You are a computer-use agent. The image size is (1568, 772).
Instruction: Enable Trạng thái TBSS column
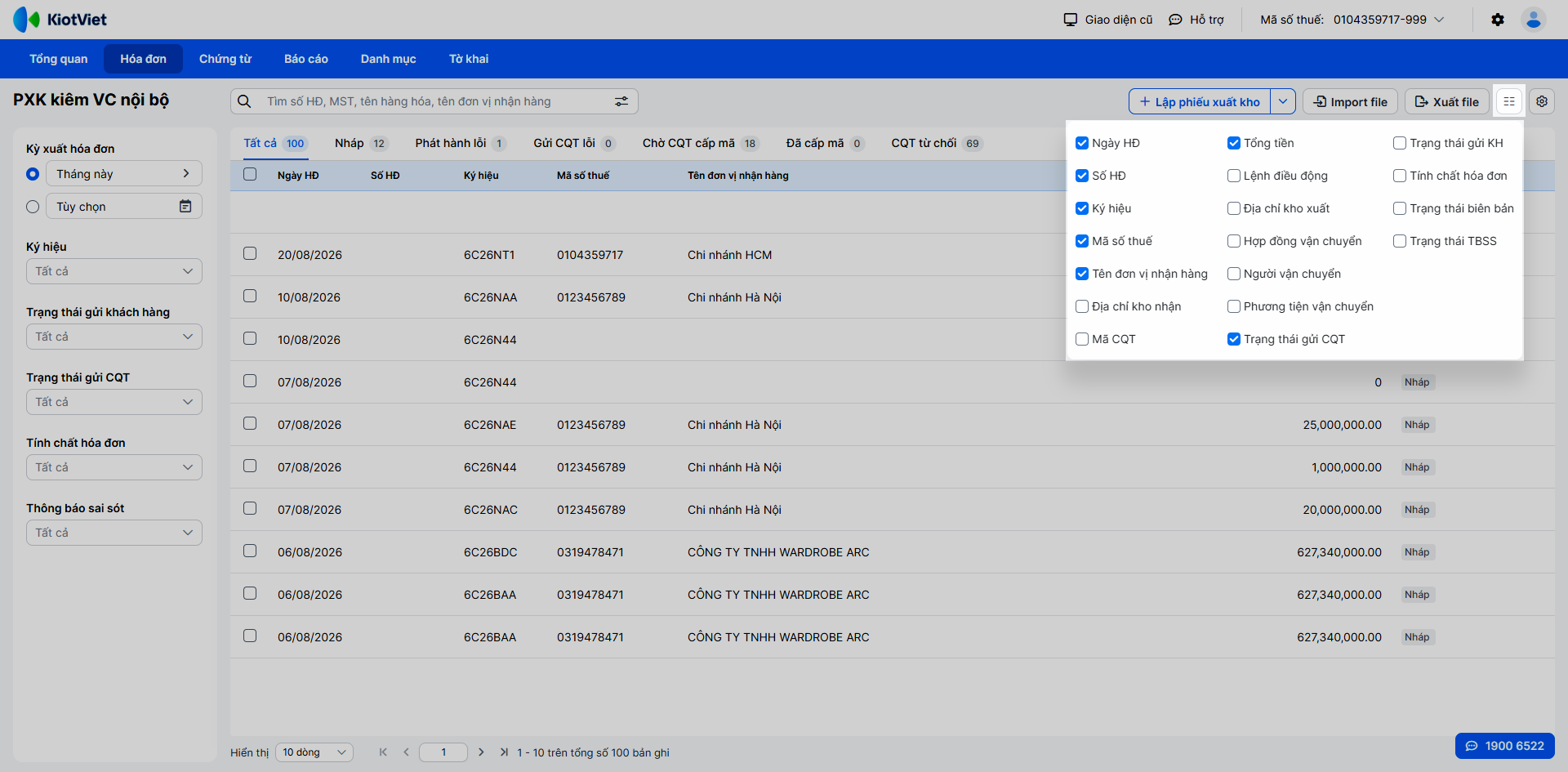click(1400, 241)
